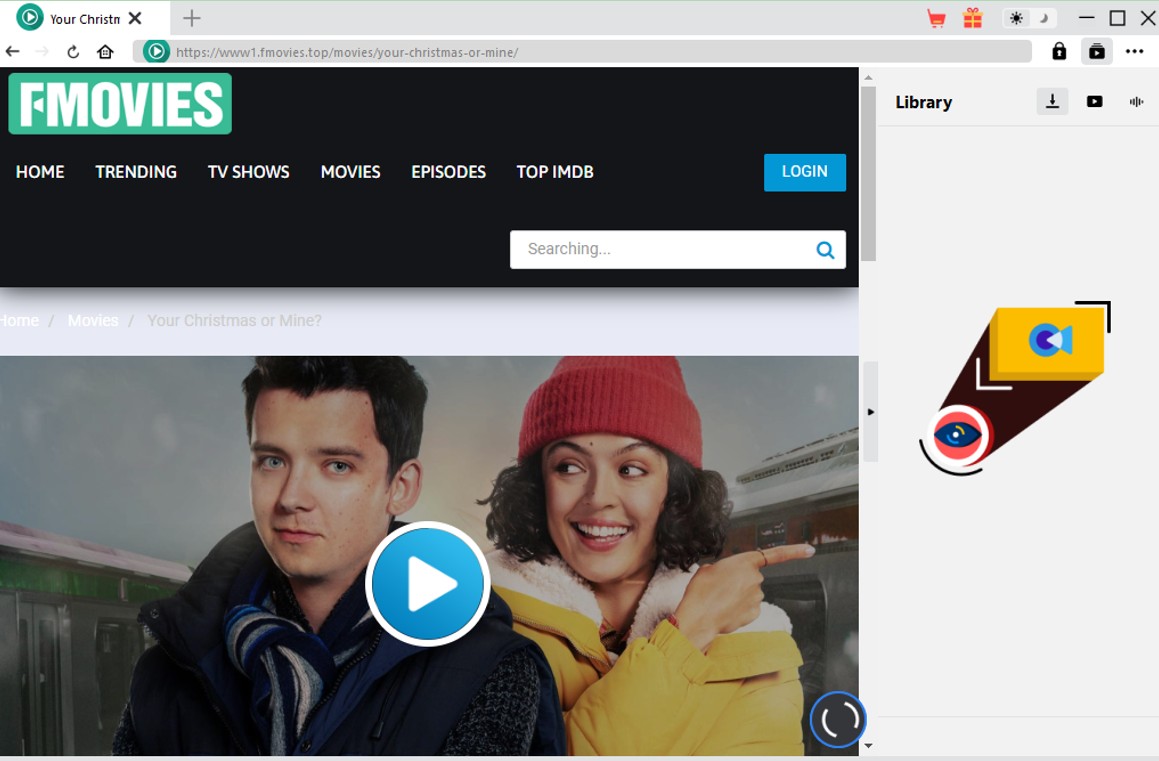Open a new tab with plus button
Screen dimensions: 1159x761
(x=192, y=18)
